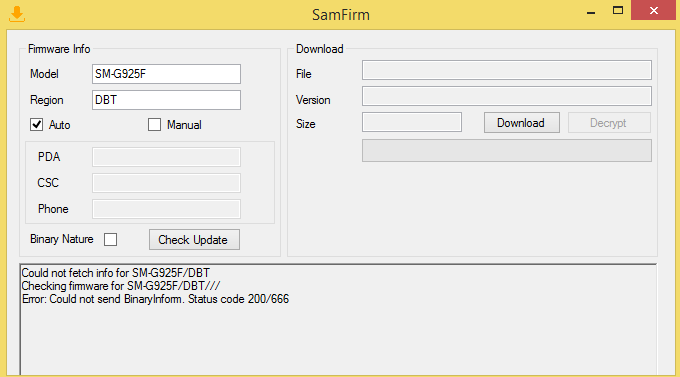
Task: Maximize the SamFirm window
Action: tap(618, 10)
